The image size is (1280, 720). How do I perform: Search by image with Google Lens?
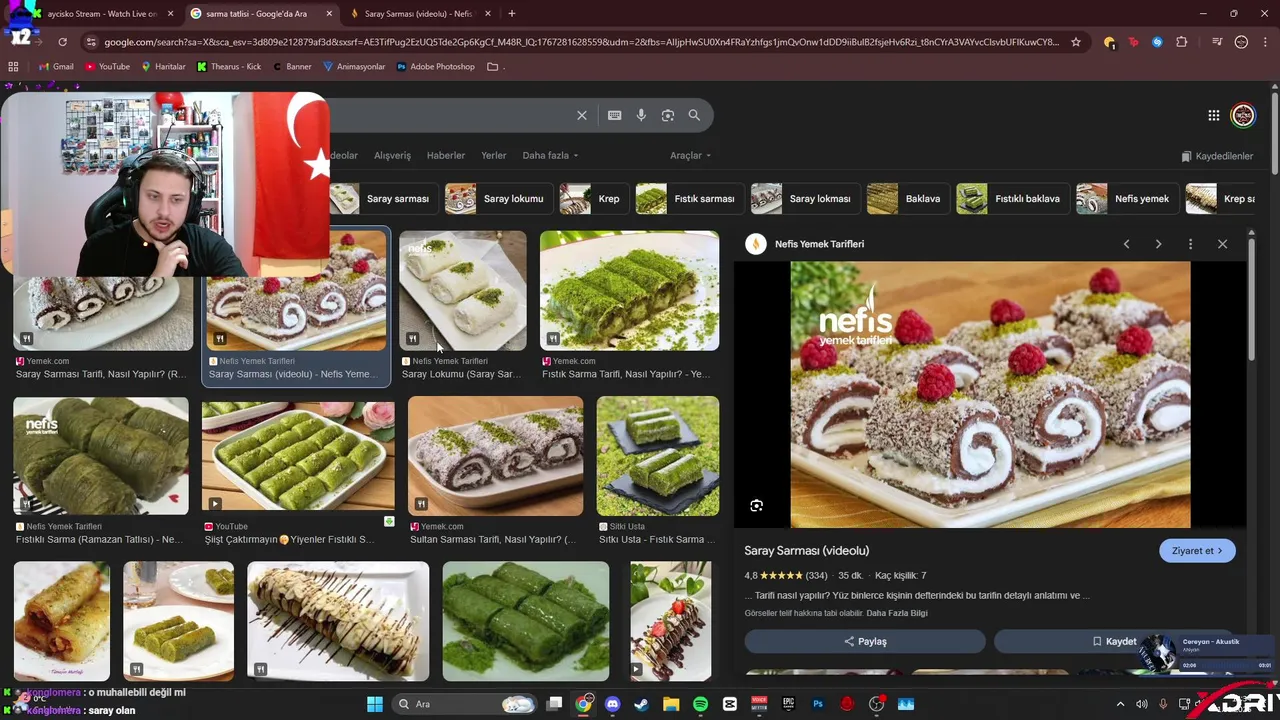click(668, 115)
